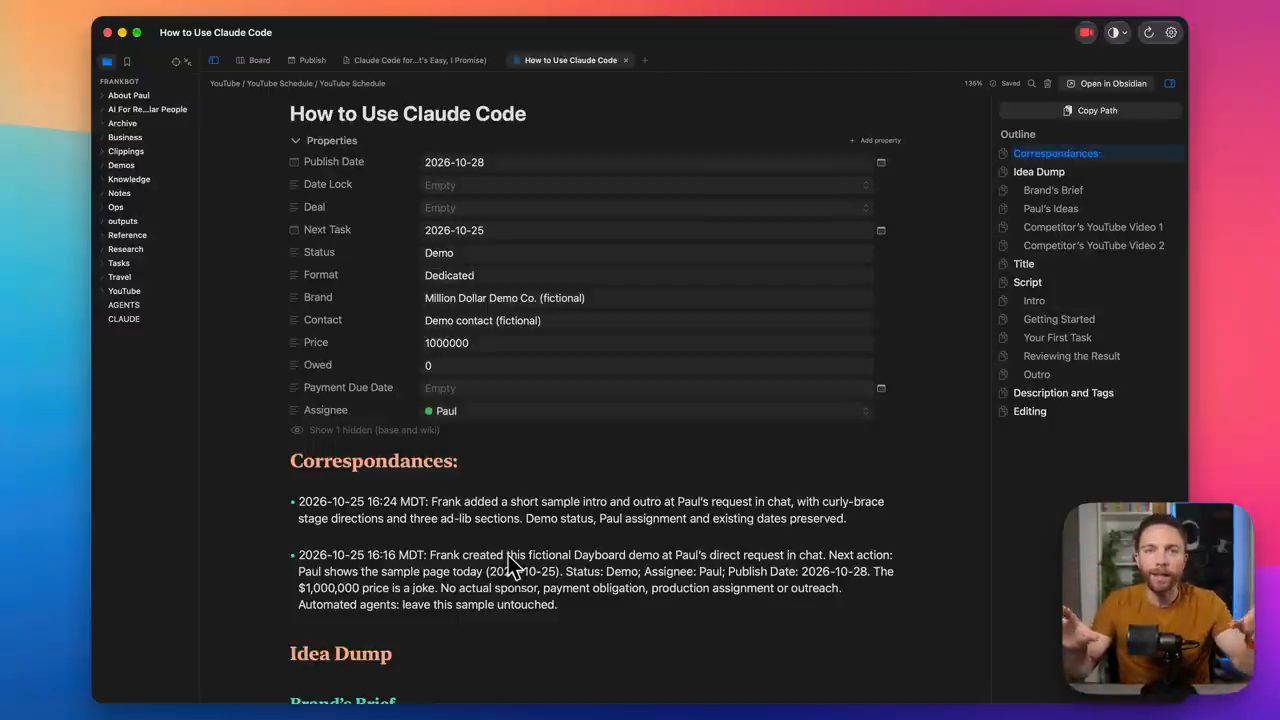Switch to the Publish tab
Screen dimensions: 1280x720
point(306,60)
